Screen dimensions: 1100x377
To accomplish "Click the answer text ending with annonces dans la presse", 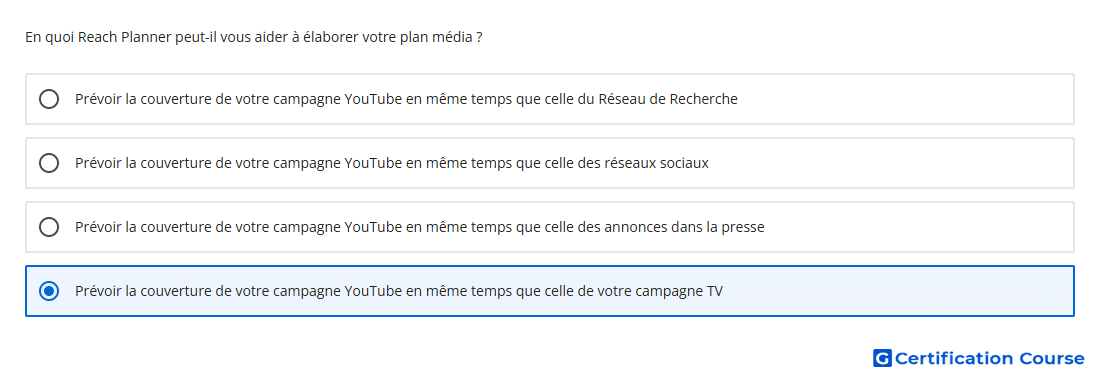I will click(x=420, y=227).
